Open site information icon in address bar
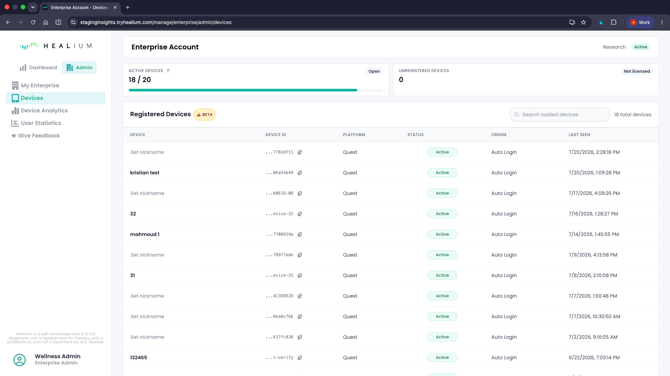This screenshot has width=670, height=376. pyautogui.click(x=73, y=22)
